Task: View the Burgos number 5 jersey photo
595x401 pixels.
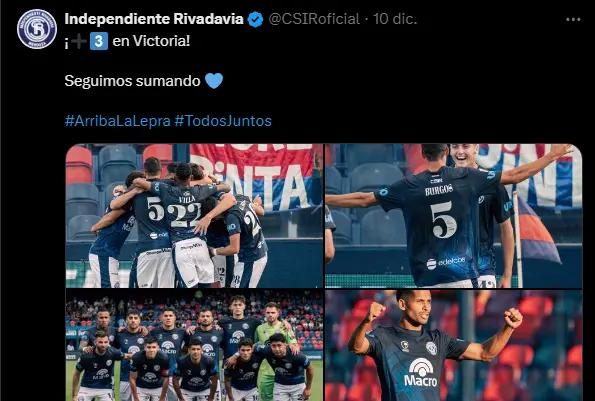Action: click(453, 216)
